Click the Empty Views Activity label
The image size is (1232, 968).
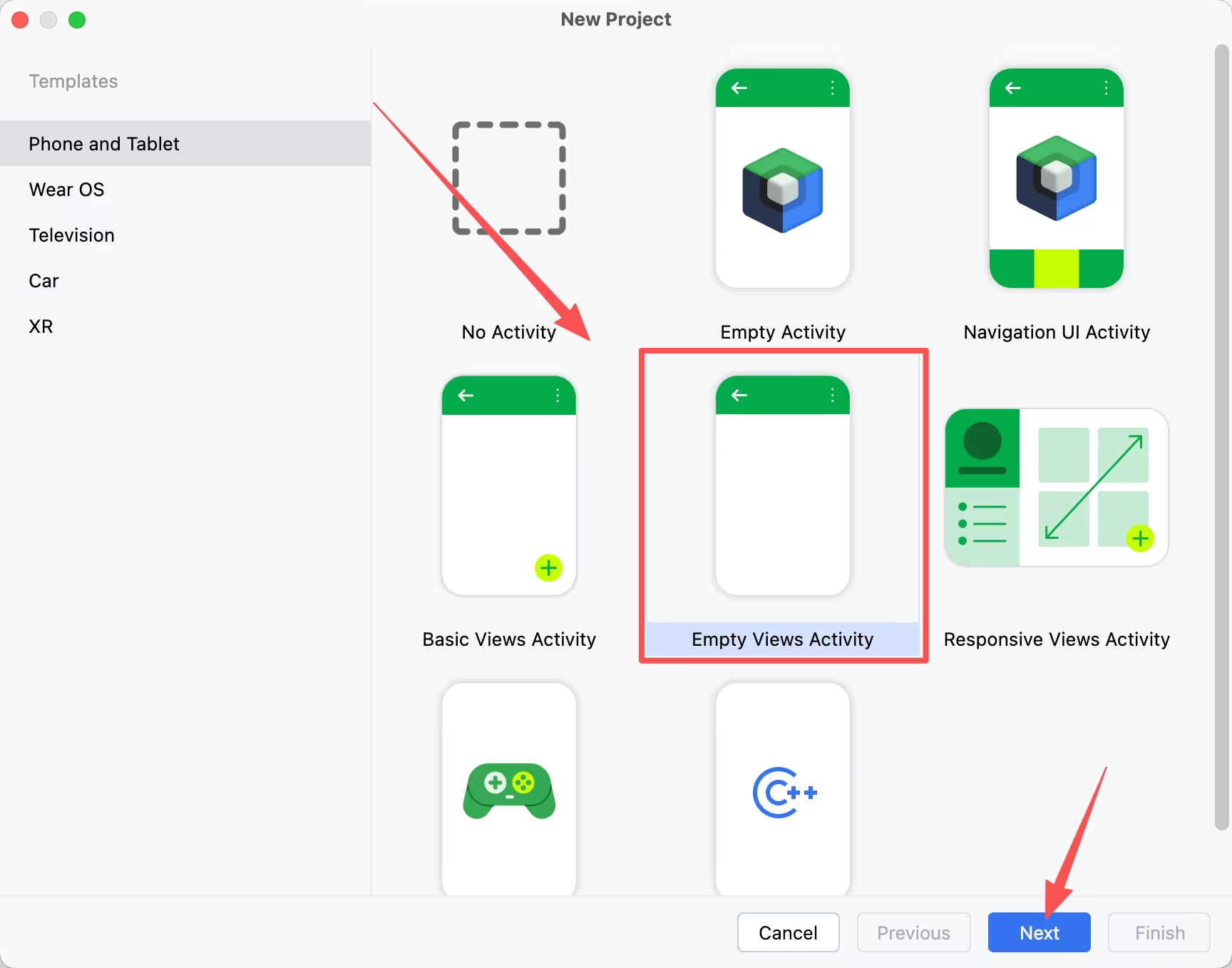tap(783, 639)
